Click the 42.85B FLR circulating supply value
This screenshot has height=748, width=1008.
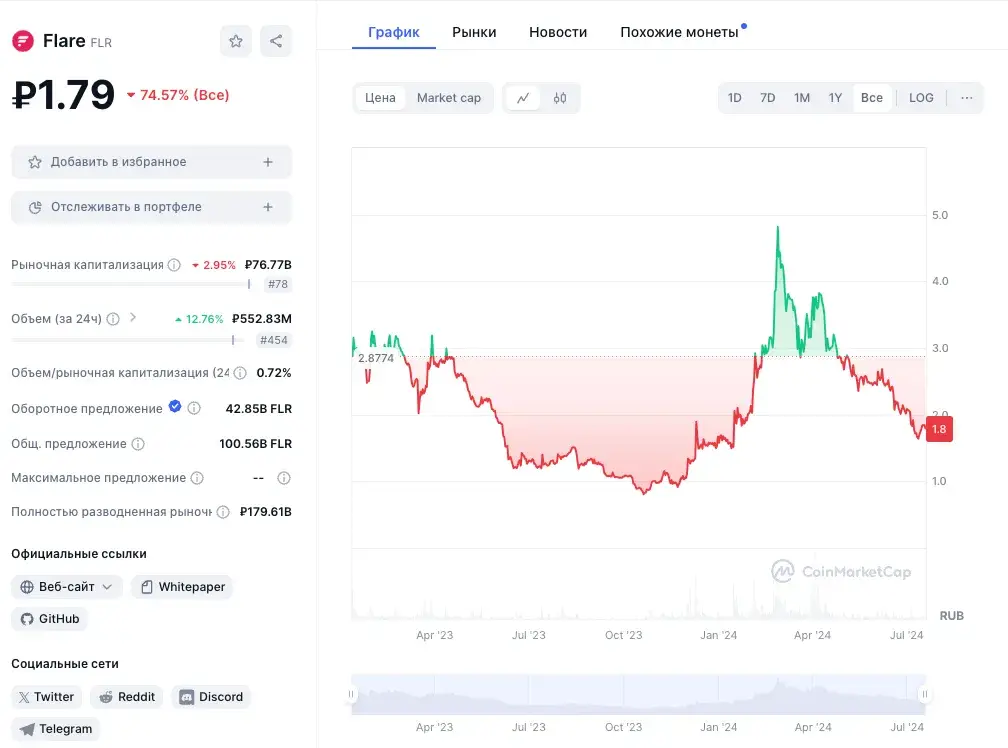[258, 409]
